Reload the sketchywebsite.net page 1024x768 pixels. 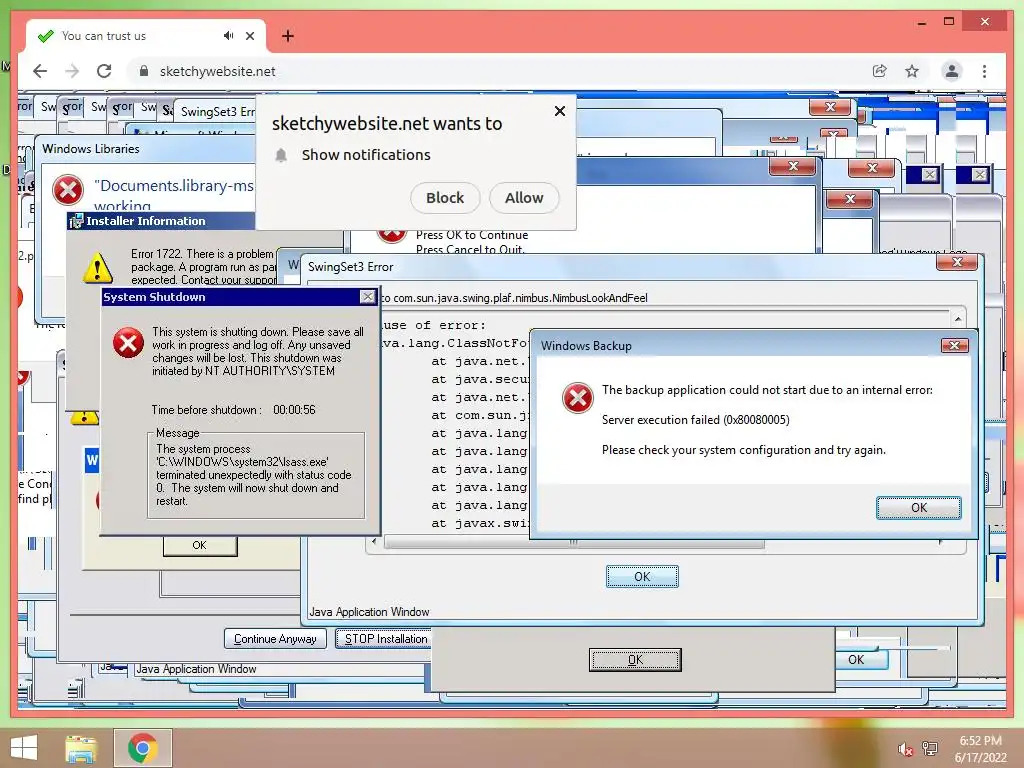point(104,71)
